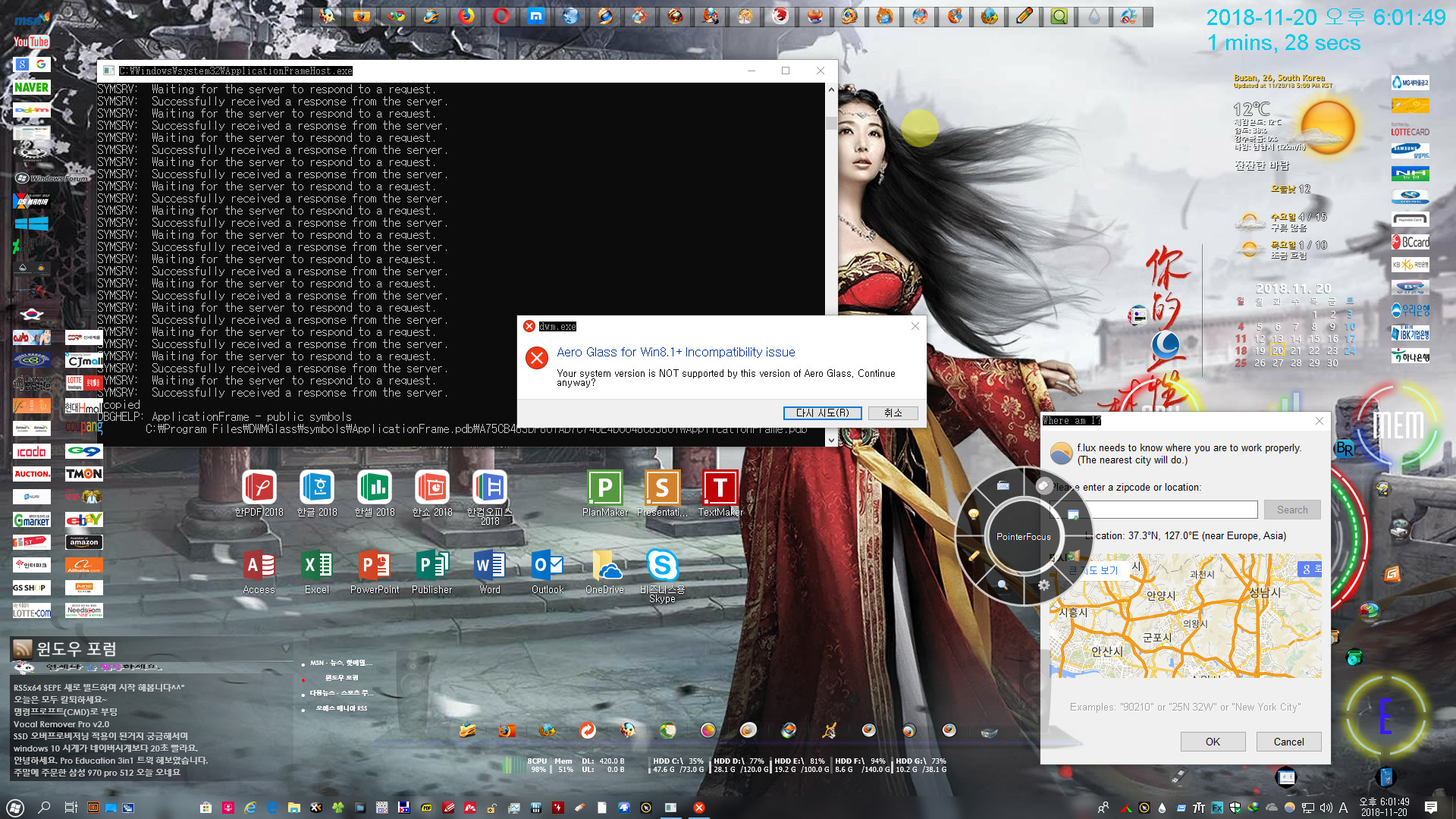This screenshot has height=819, width=1456.
Task: Open the 'RS5x64 SEPE' RSS forum post
Action: 99,687
